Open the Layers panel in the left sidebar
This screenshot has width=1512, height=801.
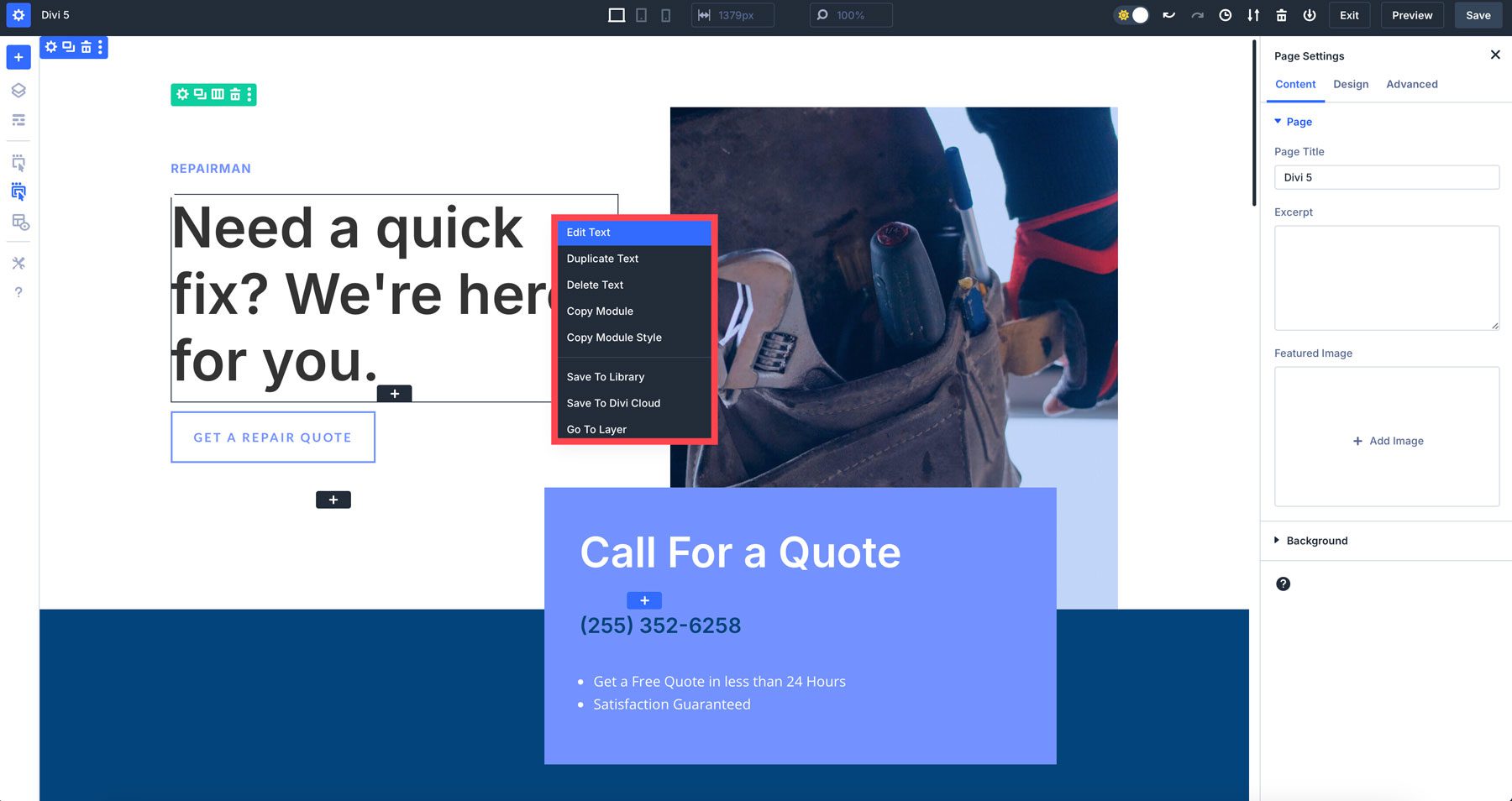pyautogui.click(x=18, y=90)
